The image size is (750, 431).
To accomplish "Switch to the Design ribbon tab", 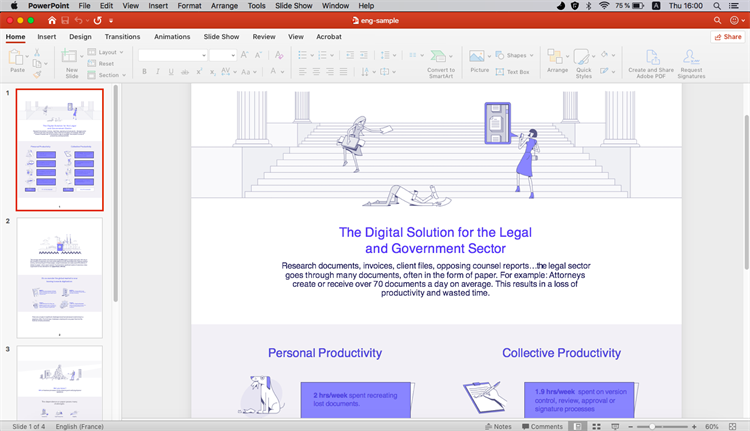I will [x=80, y=37].
